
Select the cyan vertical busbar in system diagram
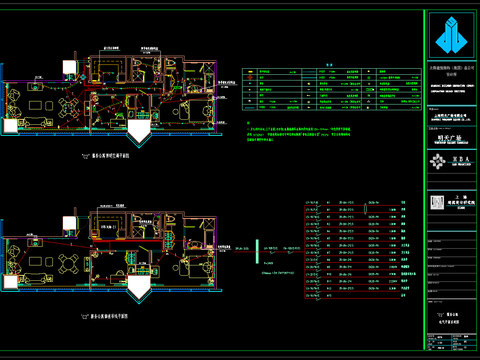[257, 251]
